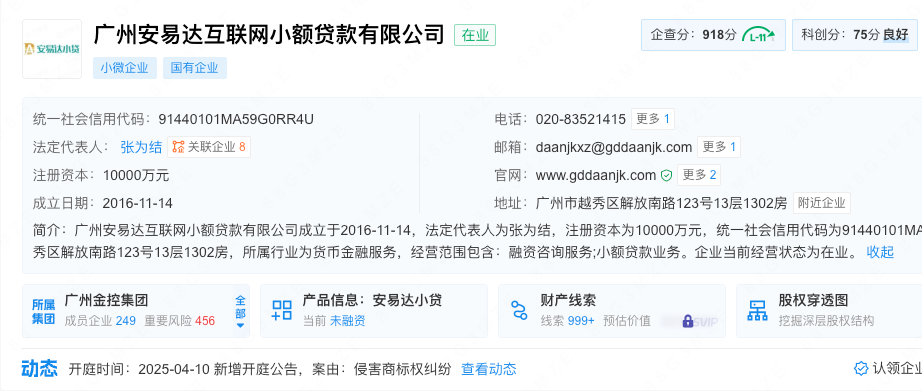
Task: Show 更多 1 email addresses
Action: tap(719, 147)
